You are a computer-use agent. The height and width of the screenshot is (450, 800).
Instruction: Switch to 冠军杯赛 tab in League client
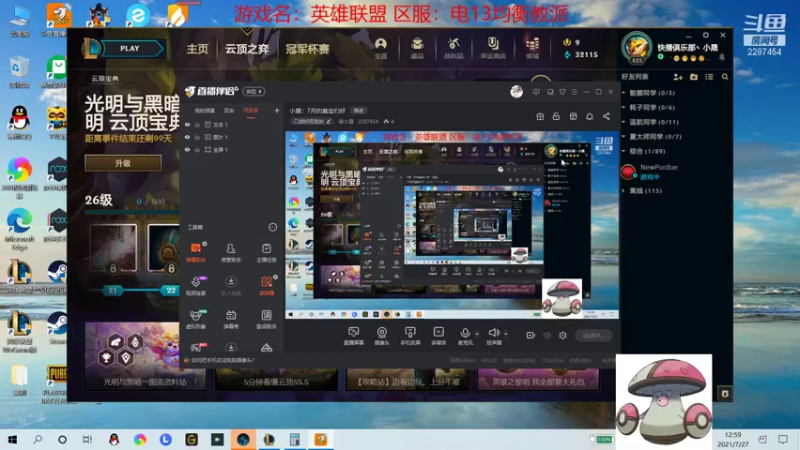point(307,49)
